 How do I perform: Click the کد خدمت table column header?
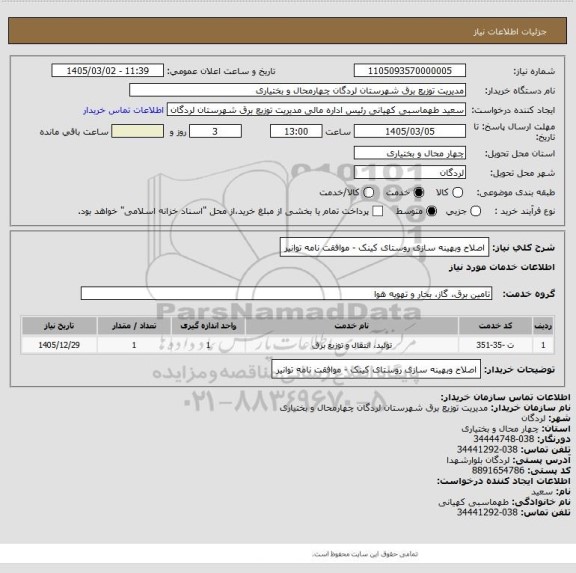click(495, 326)
